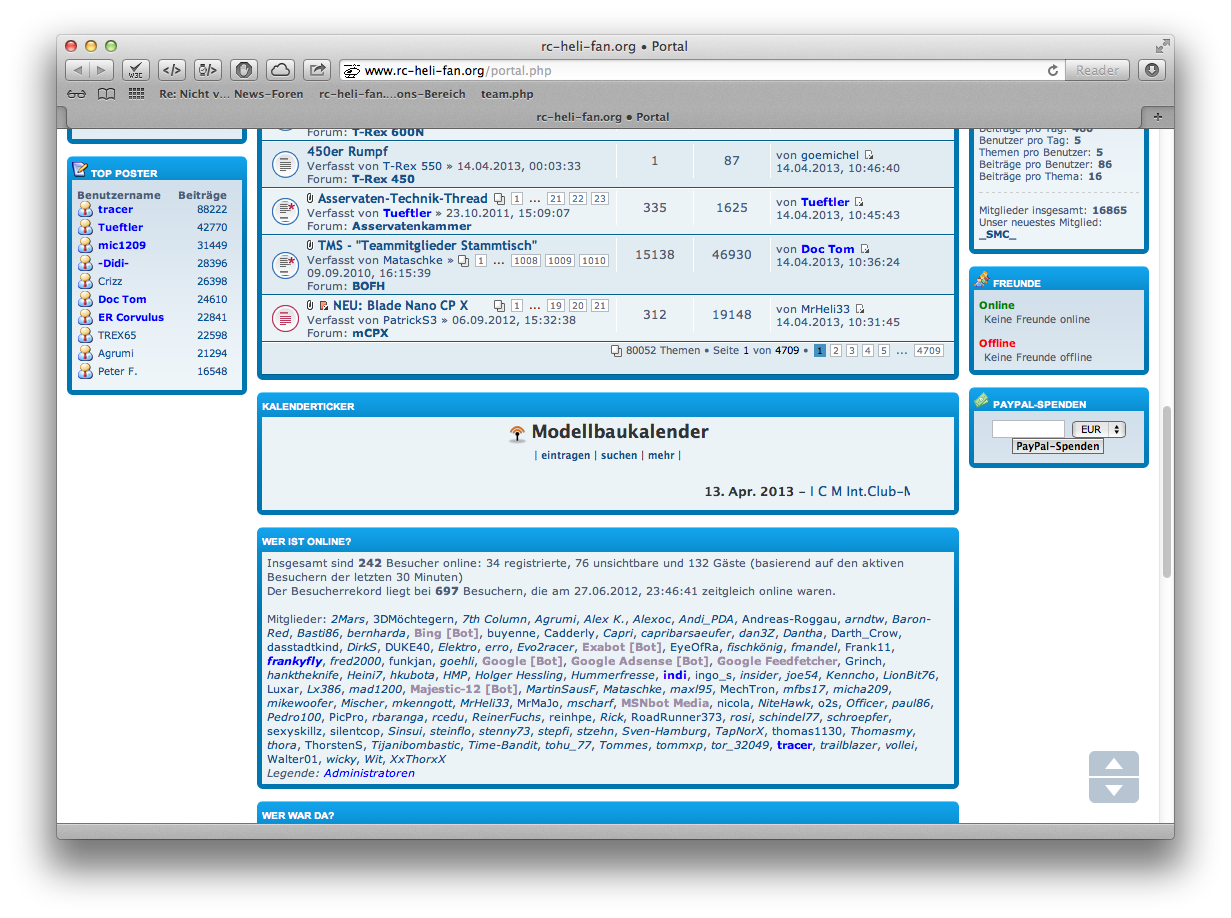This screenshot has width=1231, height=918.
Task: Click the icon in the FREUNDE panel header
Action: click(982, 278)
